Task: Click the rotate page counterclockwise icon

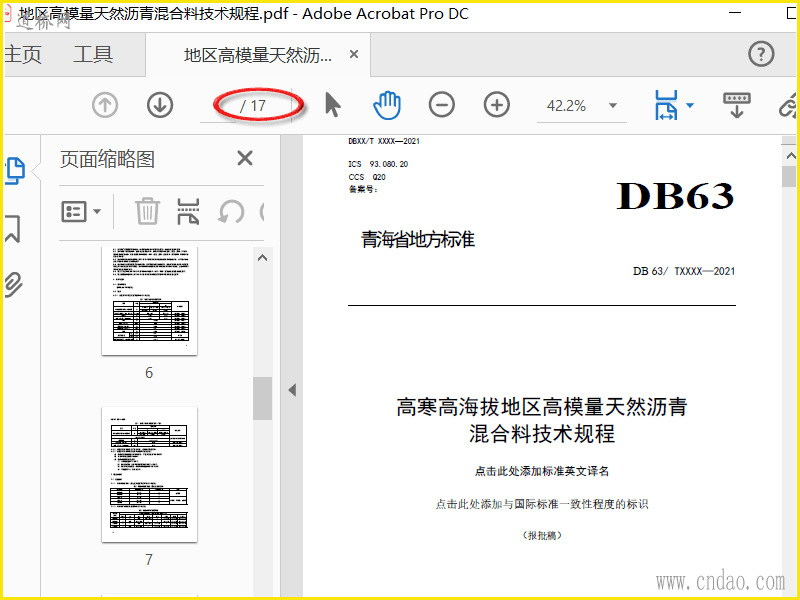Action: [x=231, y=211]
